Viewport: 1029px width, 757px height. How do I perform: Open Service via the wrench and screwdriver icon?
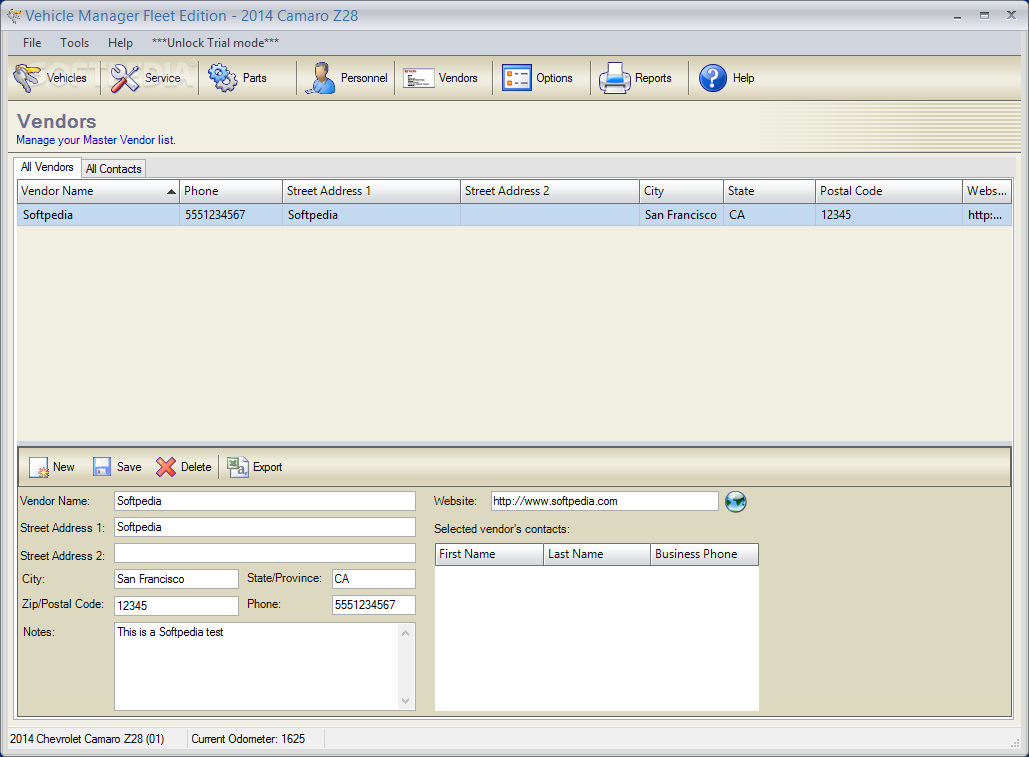[x=125, y=78]
